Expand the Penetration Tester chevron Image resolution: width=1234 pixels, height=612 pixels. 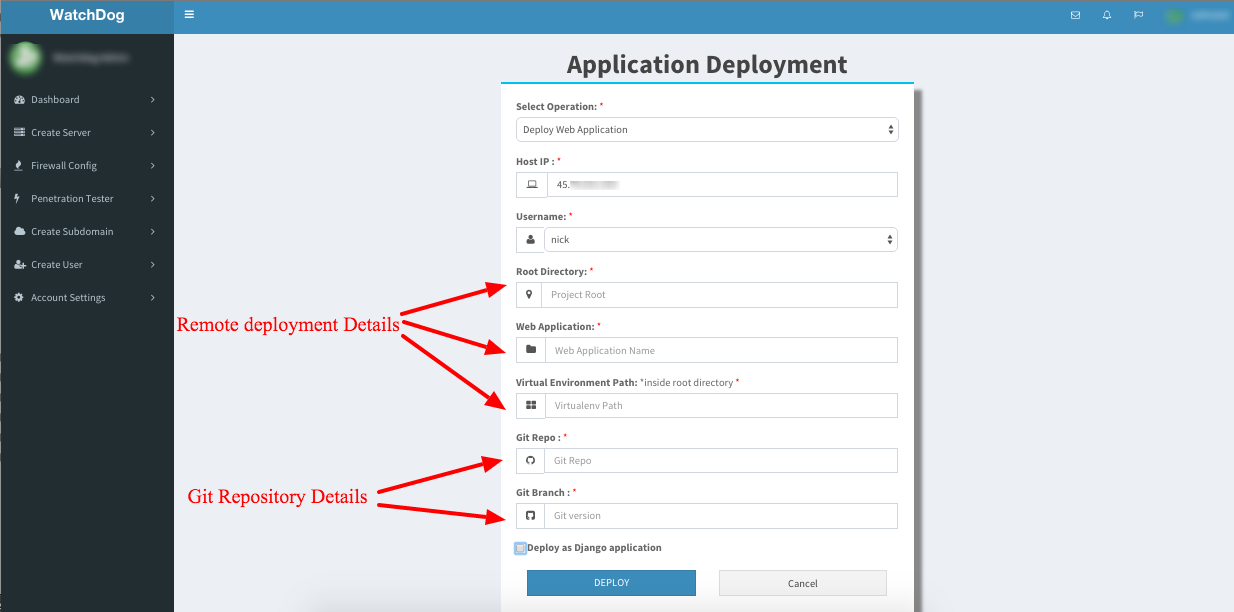pos(153,199)
